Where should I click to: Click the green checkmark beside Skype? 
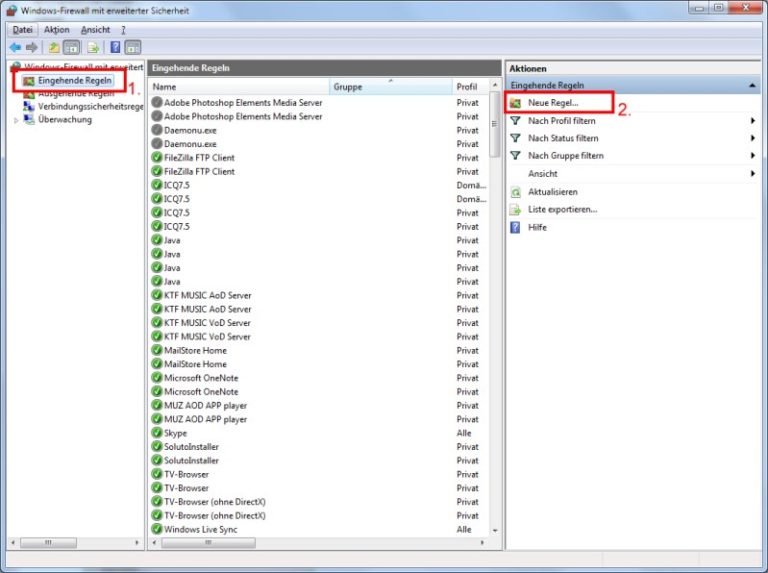tap(157, 433)
